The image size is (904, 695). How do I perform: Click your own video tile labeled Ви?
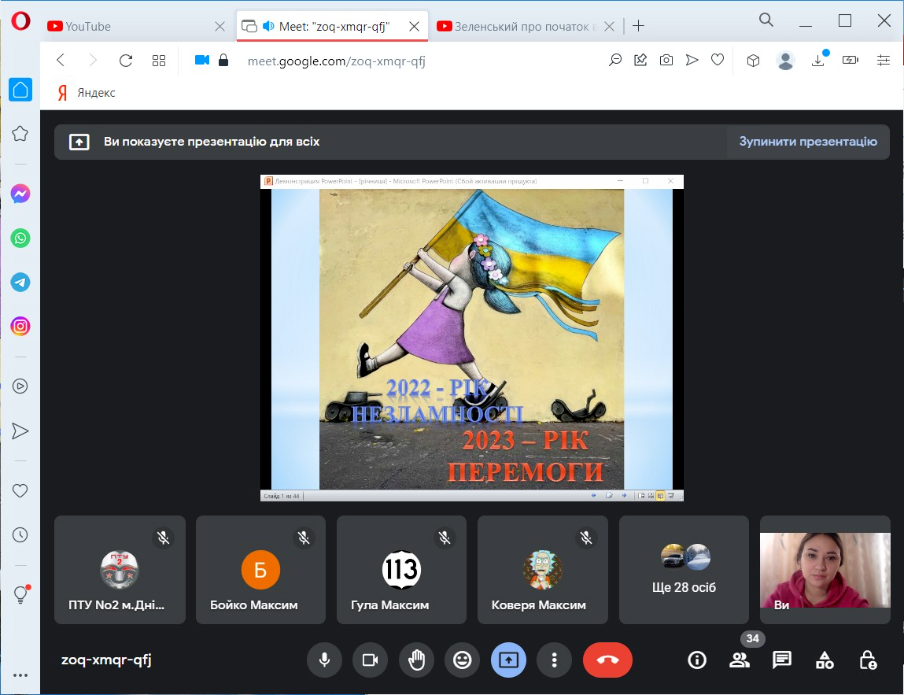825,570
